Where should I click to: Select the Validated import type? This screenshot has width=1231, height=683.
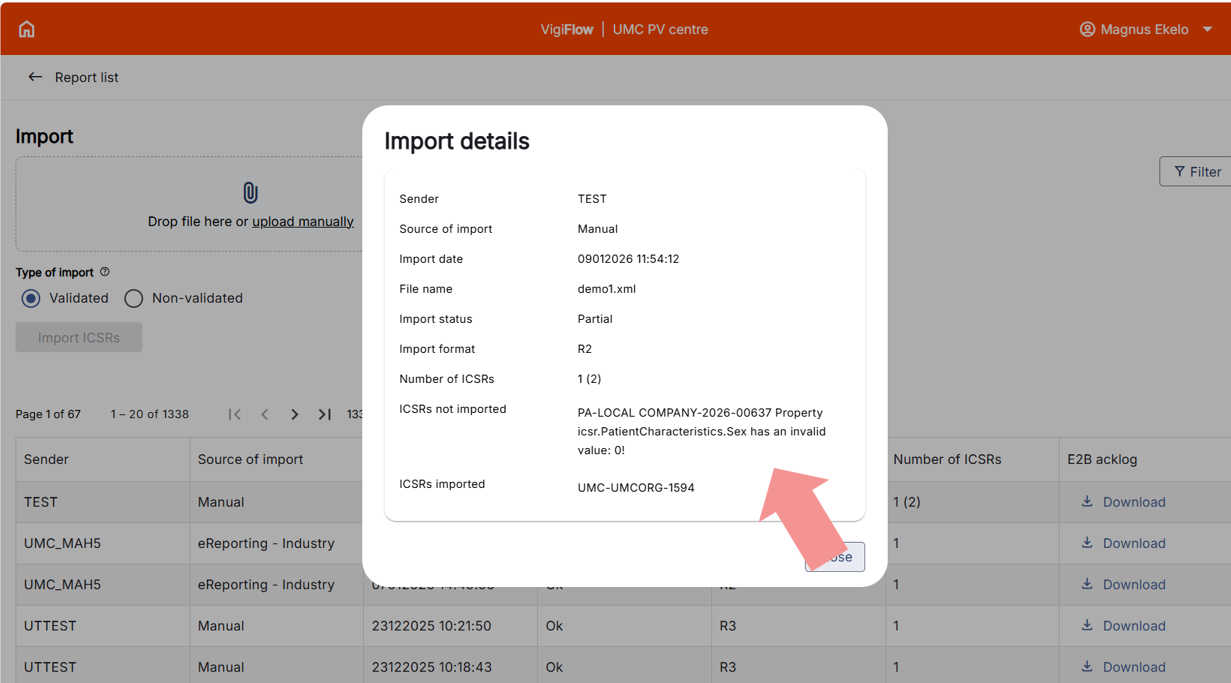pyautogui.click(x=31, y=298)
